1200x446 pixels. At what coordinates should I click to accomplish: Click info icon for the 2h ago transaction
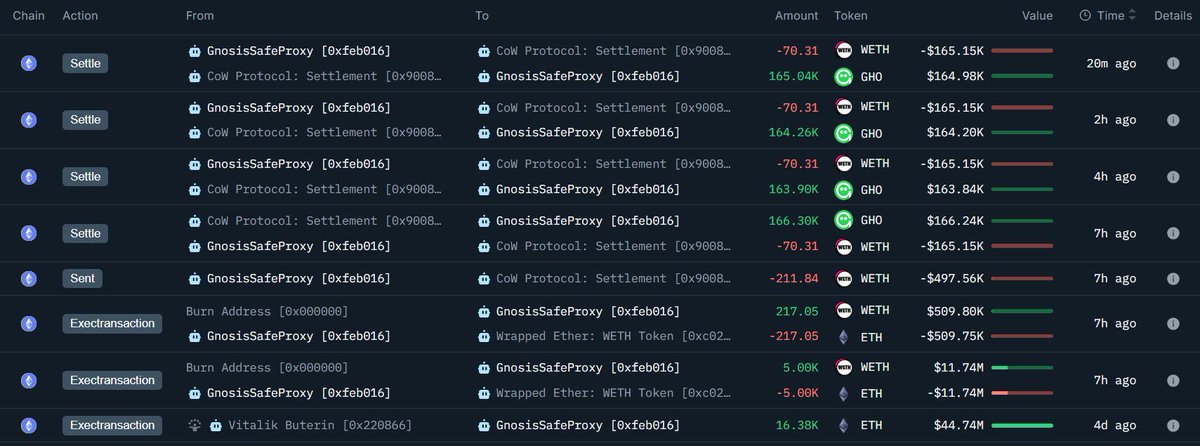(x=1172, y=120)
